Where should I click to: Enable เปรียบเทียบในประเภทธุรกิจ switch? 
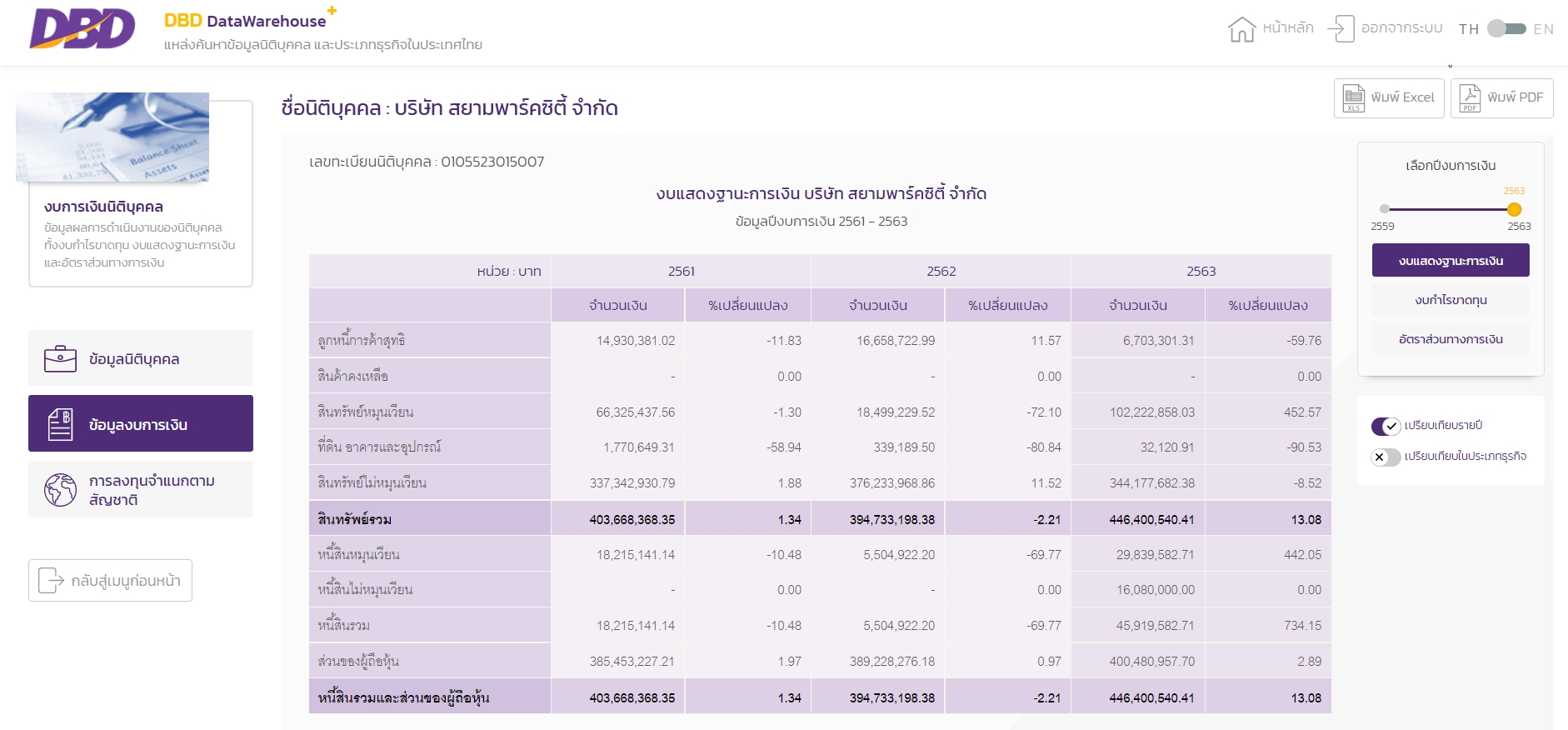tap(1386, 457)
